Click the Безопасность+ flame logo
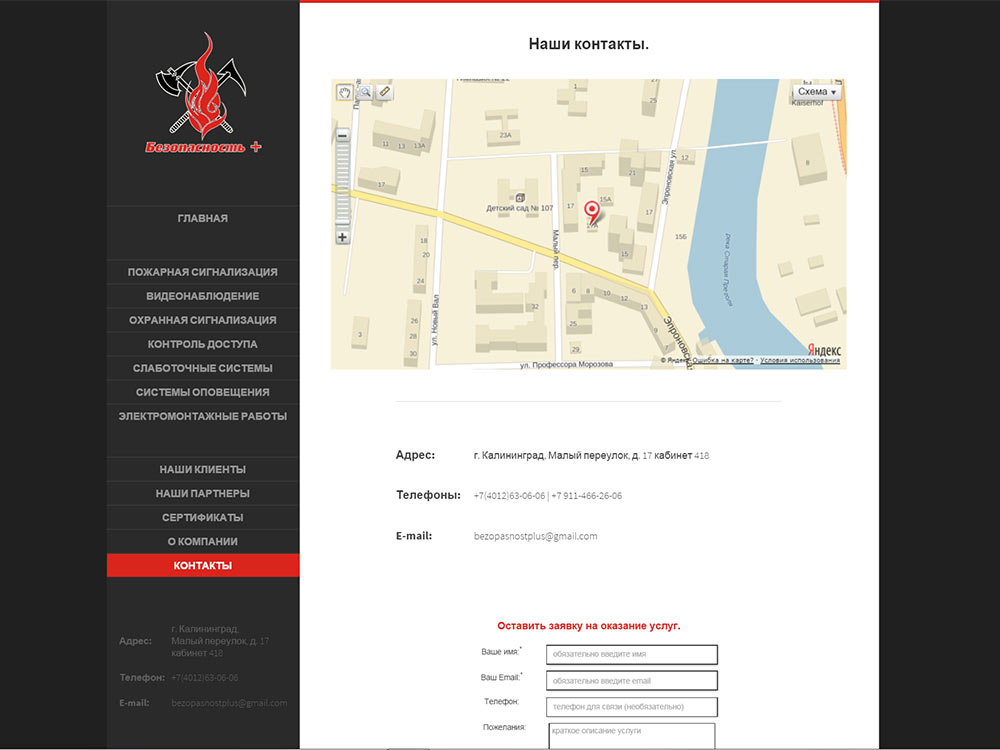The width and height of the screenshot is (1000, 750). coord(203,94)
